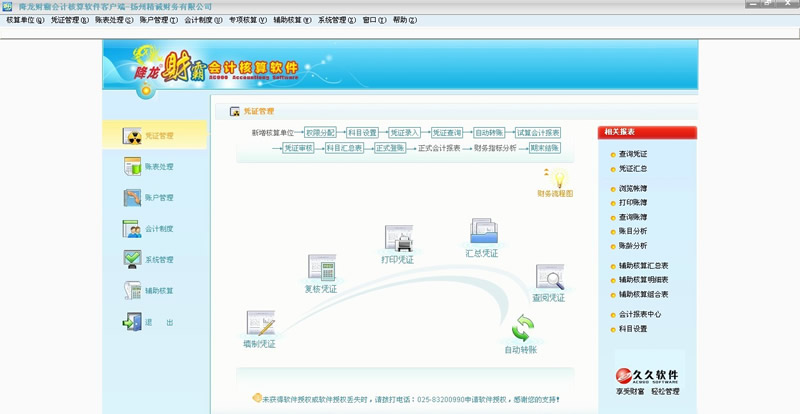Click the 退出 exit icon in sidebar
The width and height of the screenshot is (800, 414).
pyautogui.click(x=133, y=322)
